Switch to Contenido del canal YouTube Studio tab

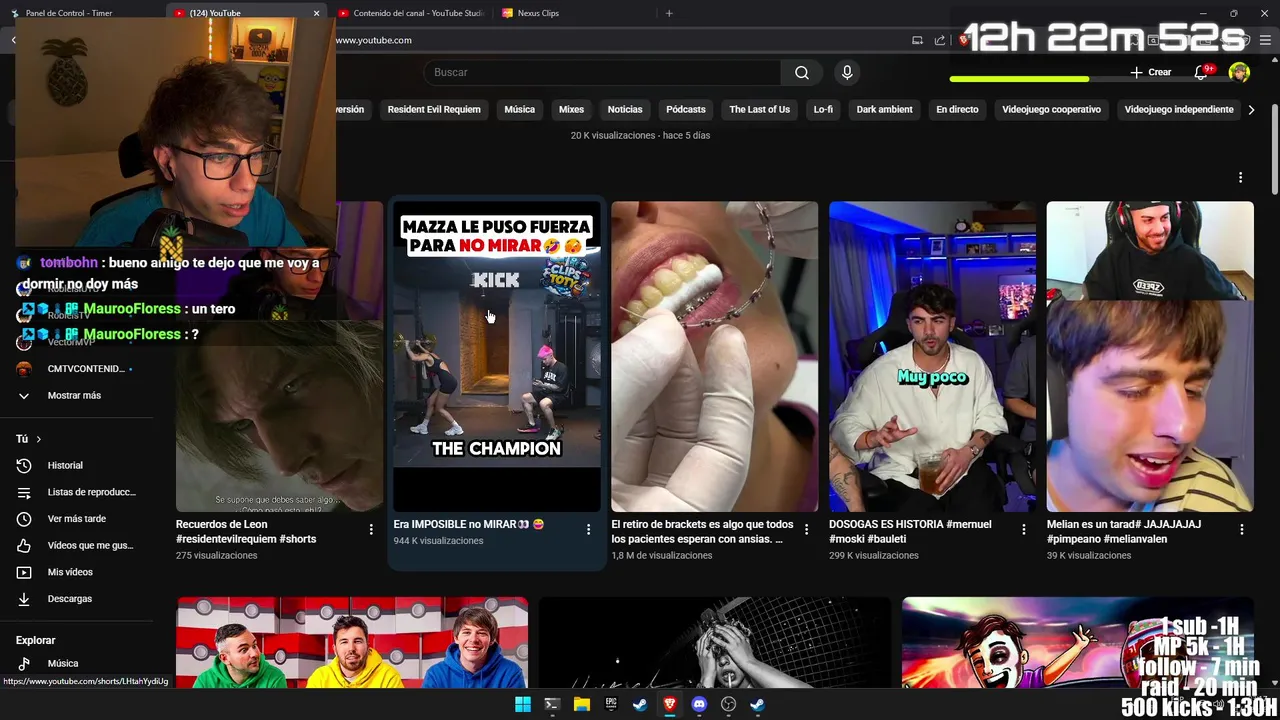pyautogui.click(x=410, y=13)
